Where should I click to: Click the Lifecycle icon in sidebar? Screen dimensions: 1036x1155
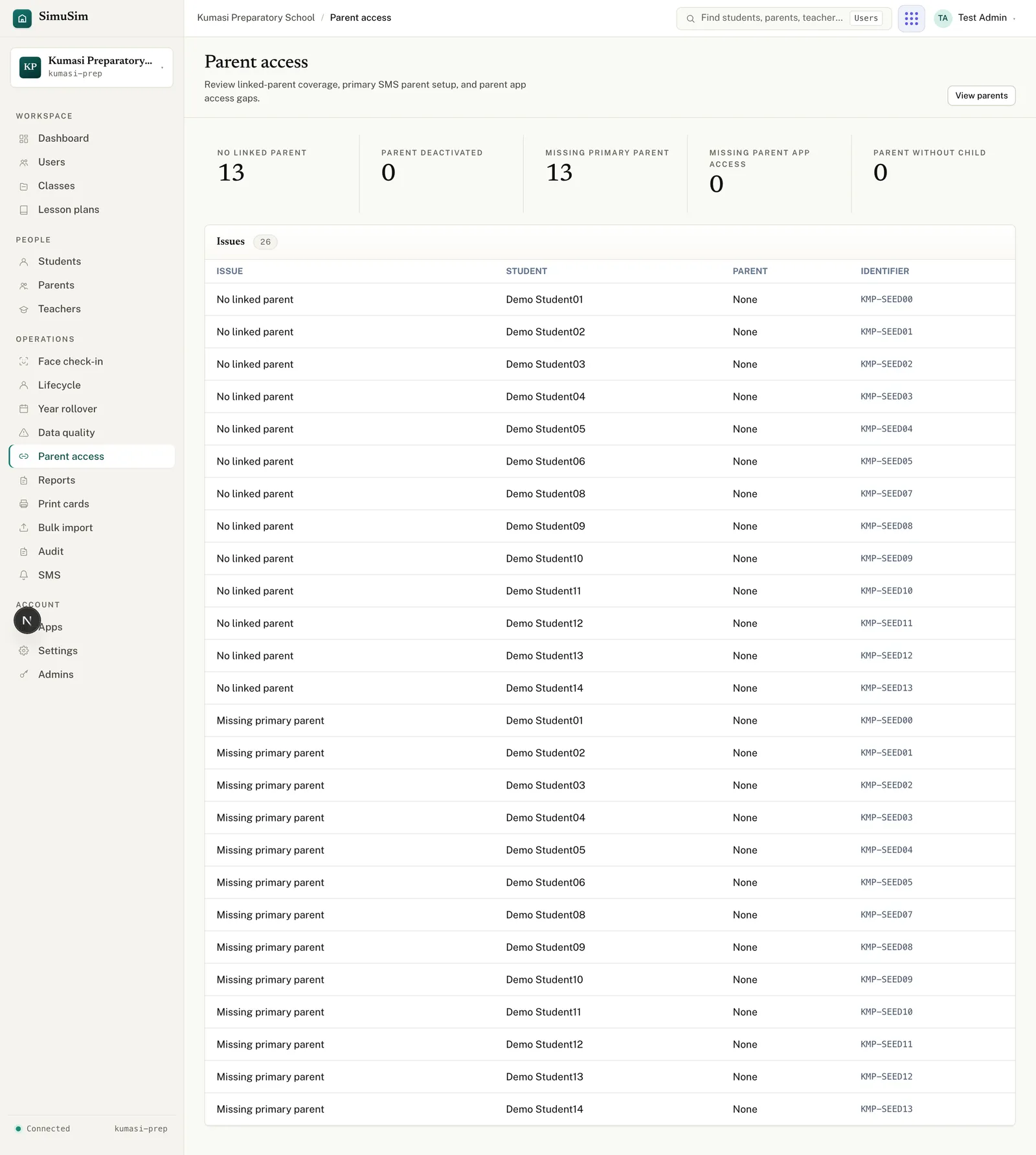point(24,385)
